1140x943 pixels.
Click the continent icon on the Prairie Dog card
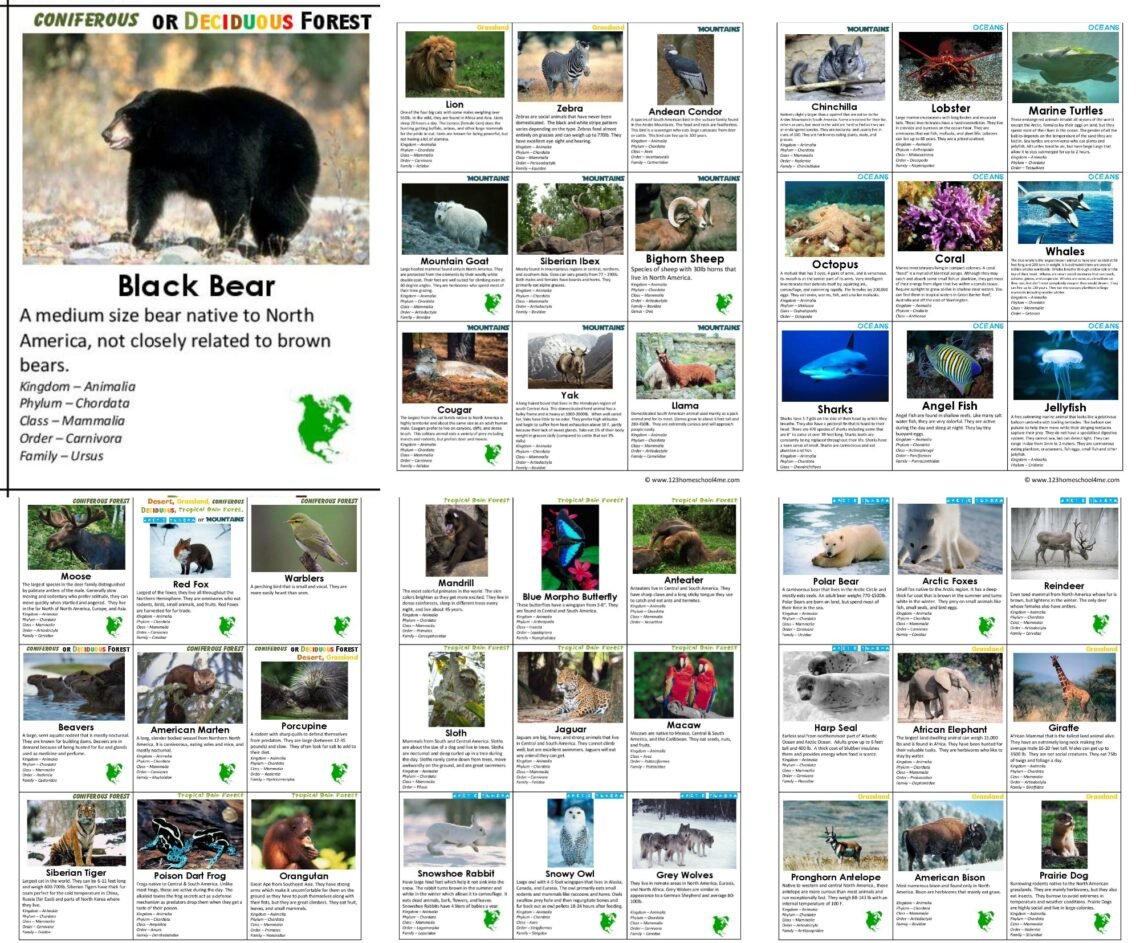click(1101, 920)
